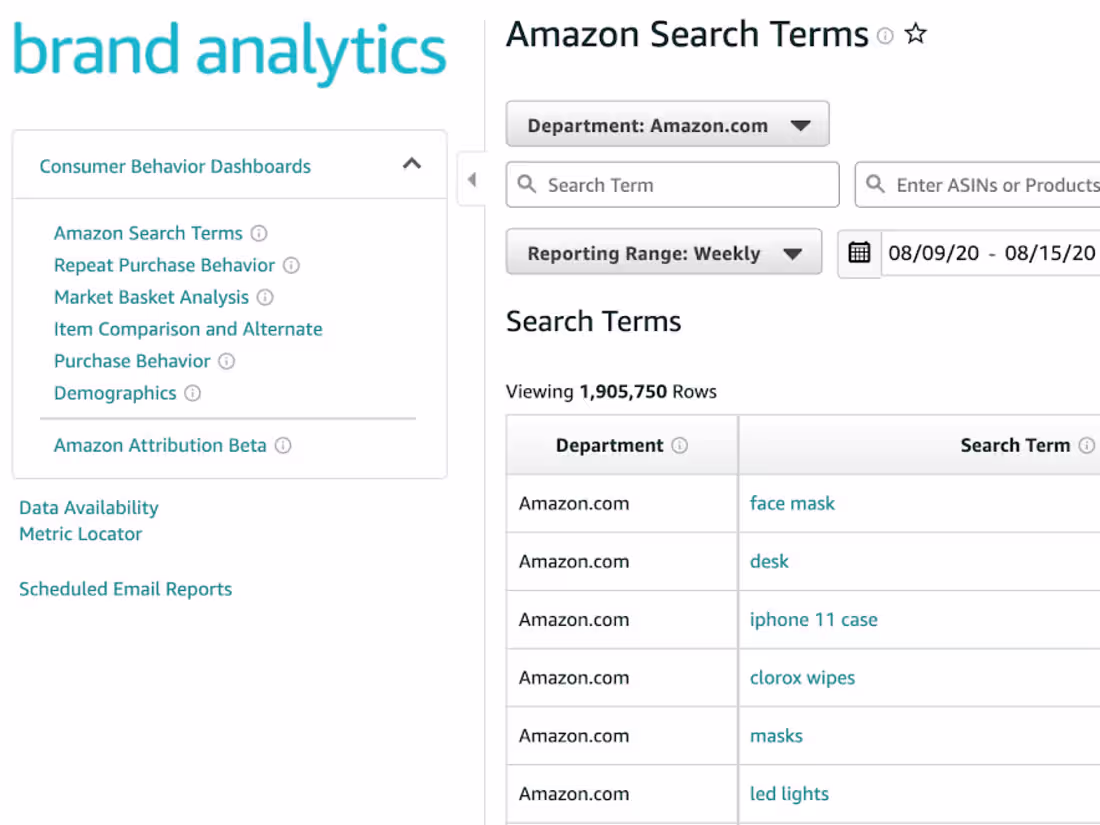This screenshot has height=825, width=1100.
Task: Click info icon beside Purchase Behavior
Action: pos(227,361)
